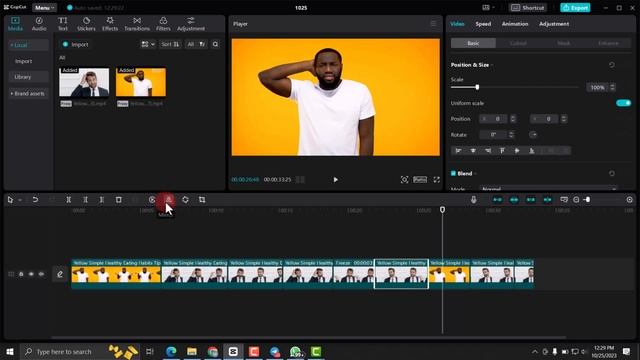Open the Transitions panel

[x=137, y=24]
